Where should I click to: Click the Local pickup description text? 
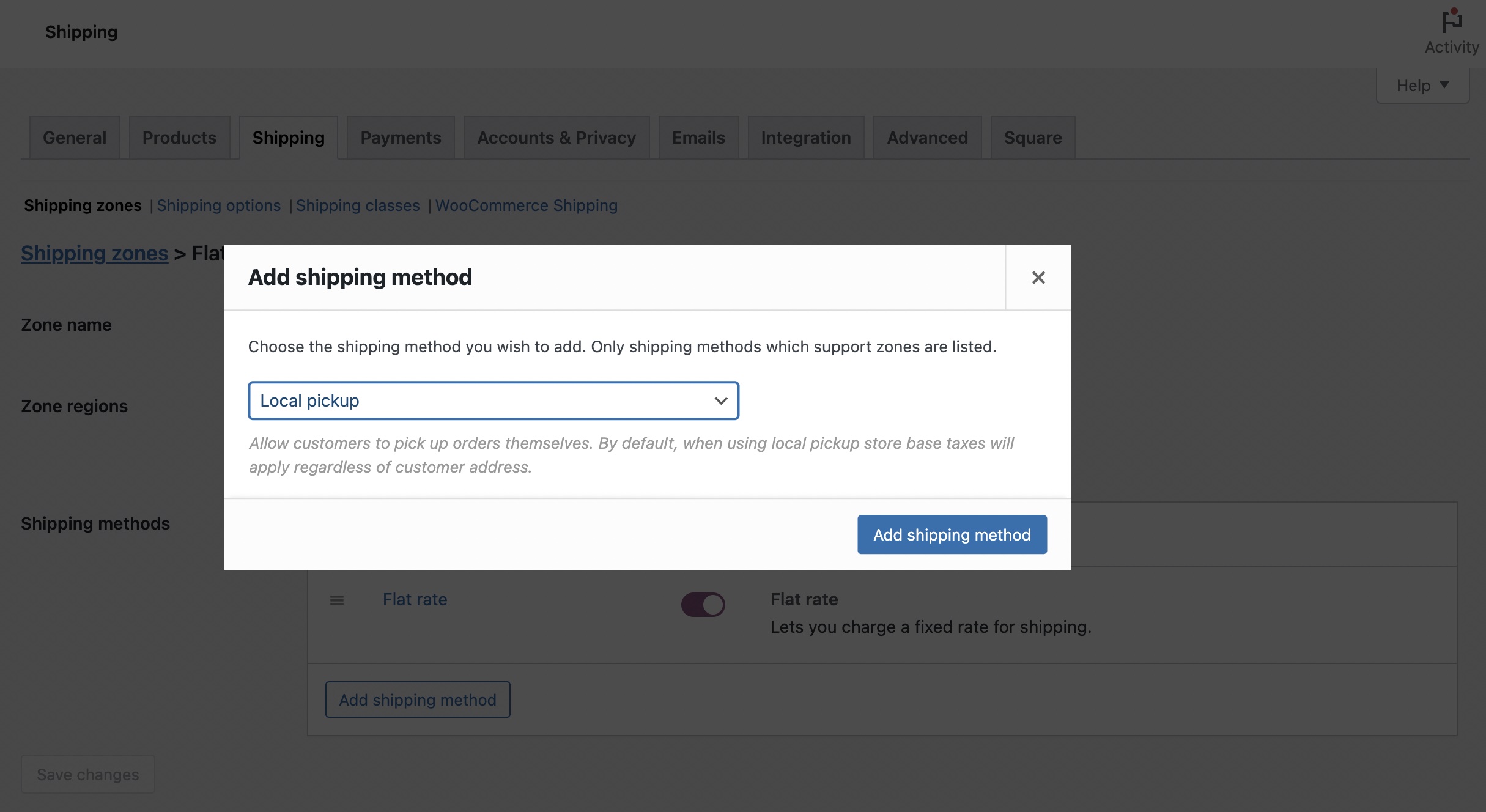631,455
